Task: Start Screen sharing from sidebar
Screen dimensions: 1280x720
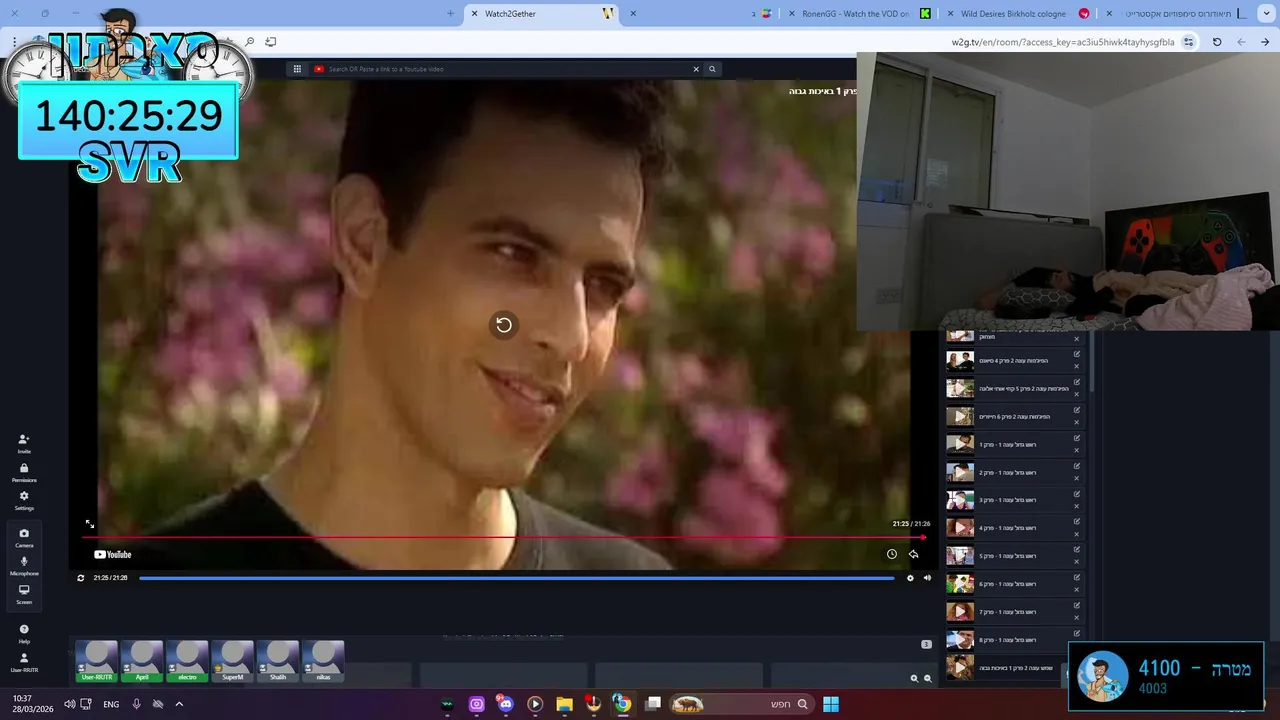Action: coord(24,594)
